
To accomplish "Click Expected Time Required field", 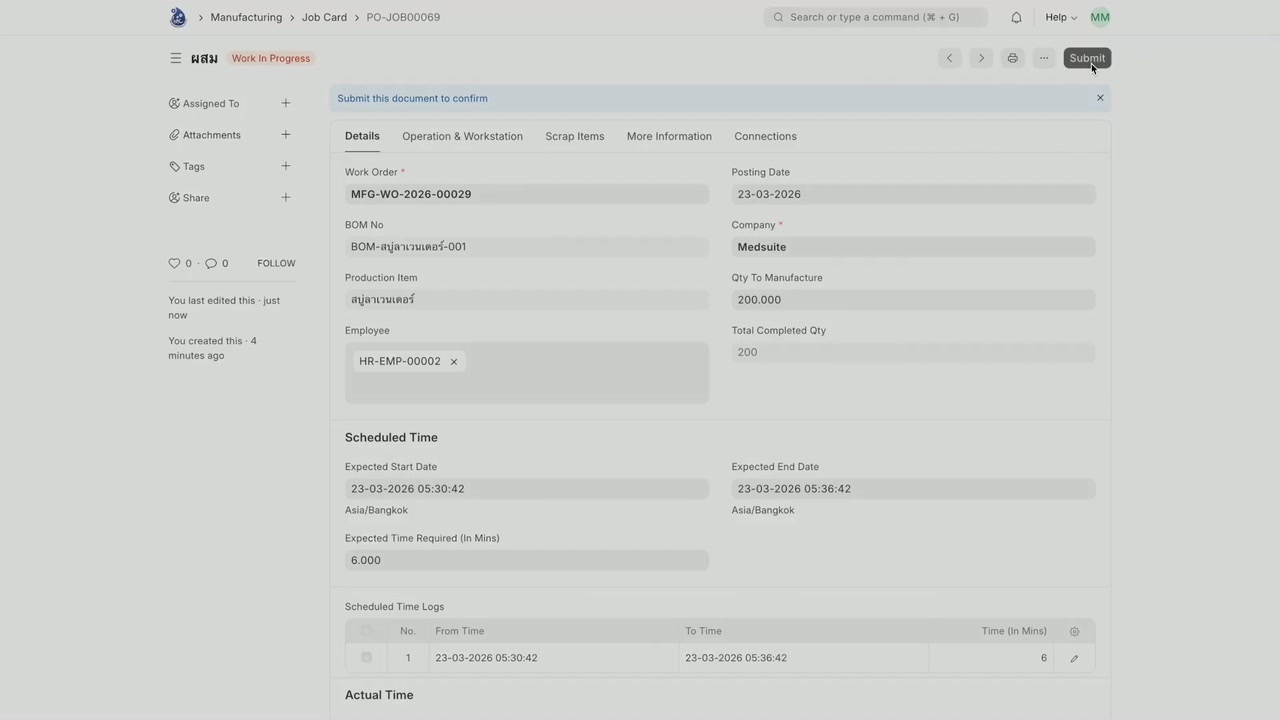I will pos(527,560).
